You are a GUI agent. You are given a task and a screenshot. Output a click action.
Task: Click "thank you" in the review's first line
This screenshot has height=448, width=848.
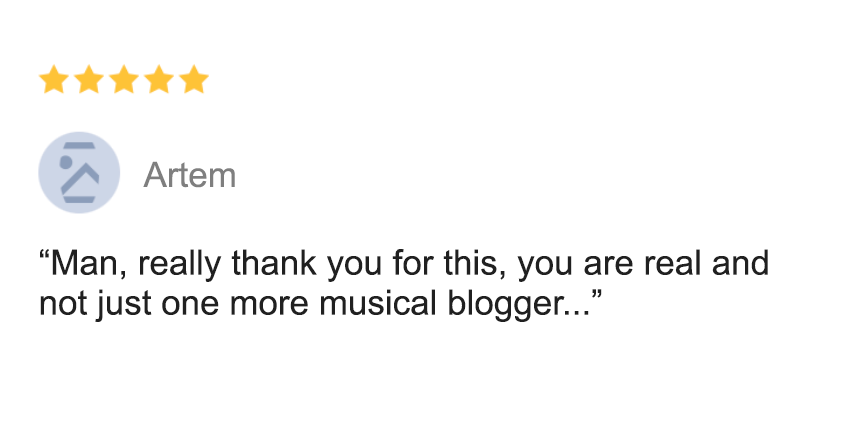tap(307, 264)
